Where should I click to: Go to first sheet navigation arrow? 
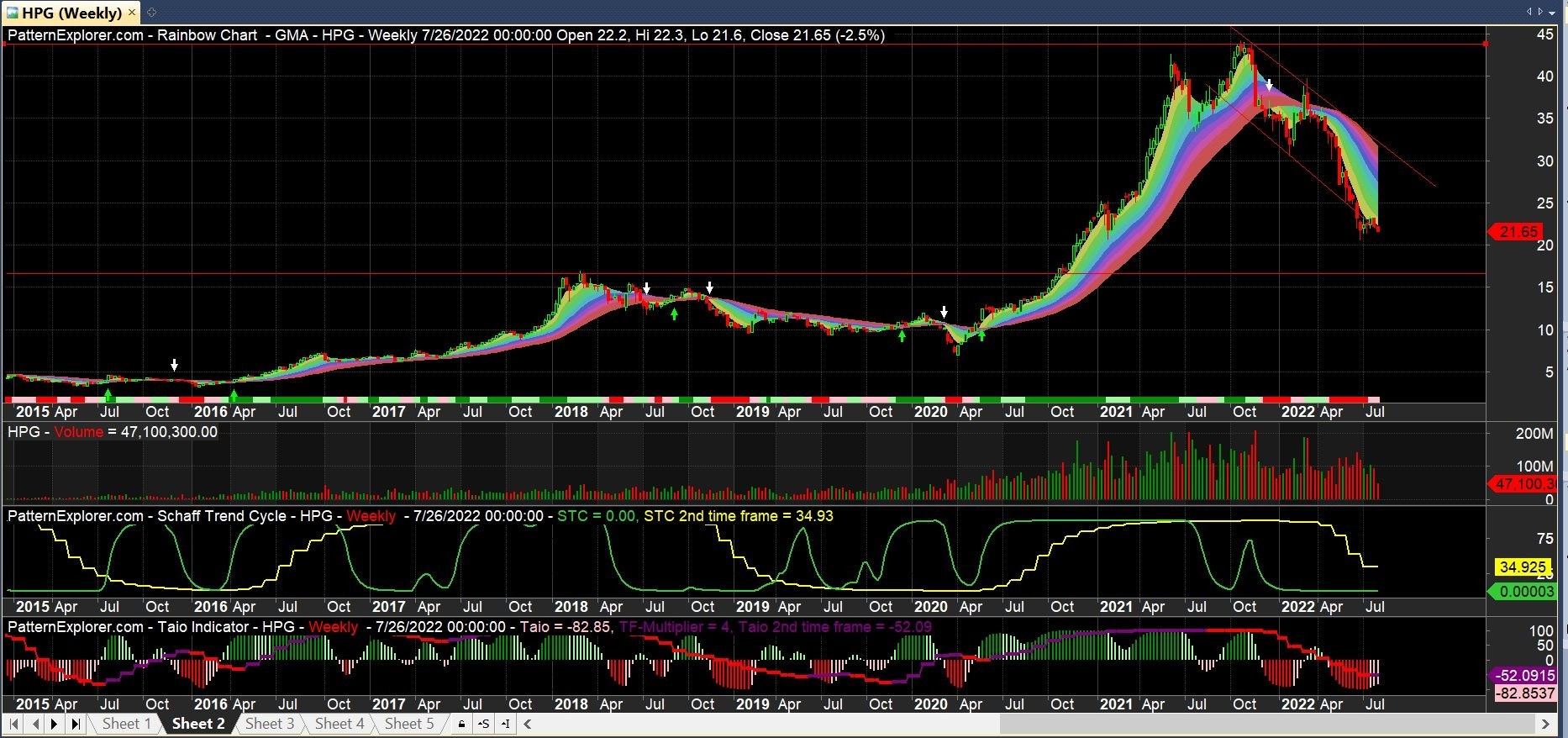[14, 724]
